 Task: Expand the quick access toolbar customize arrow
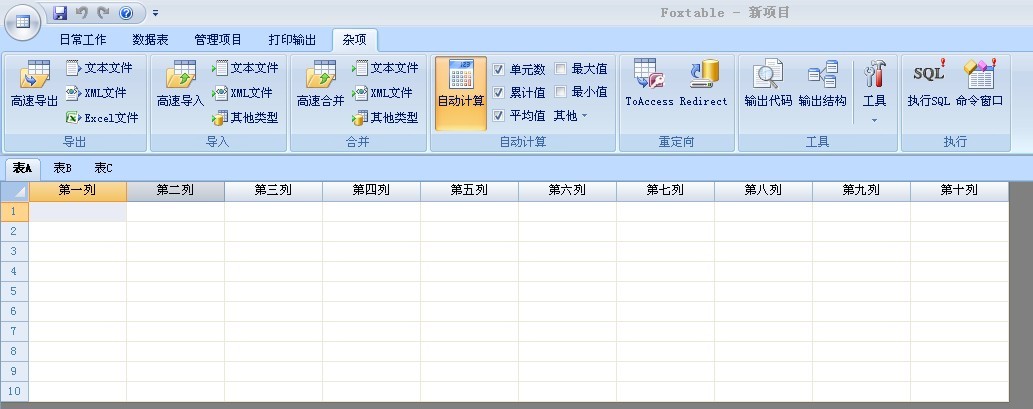[x=155, y=13]
